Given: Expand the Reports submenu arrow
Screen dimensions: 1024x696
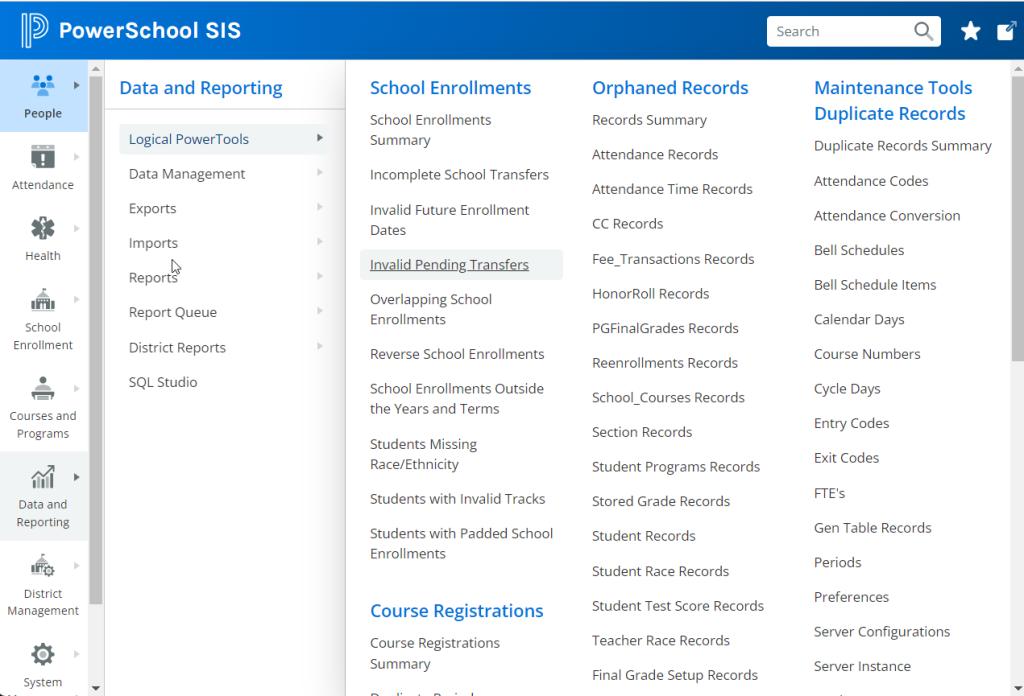Looking at the screenshot, I should pyautogui.click(x=320, y=276).
